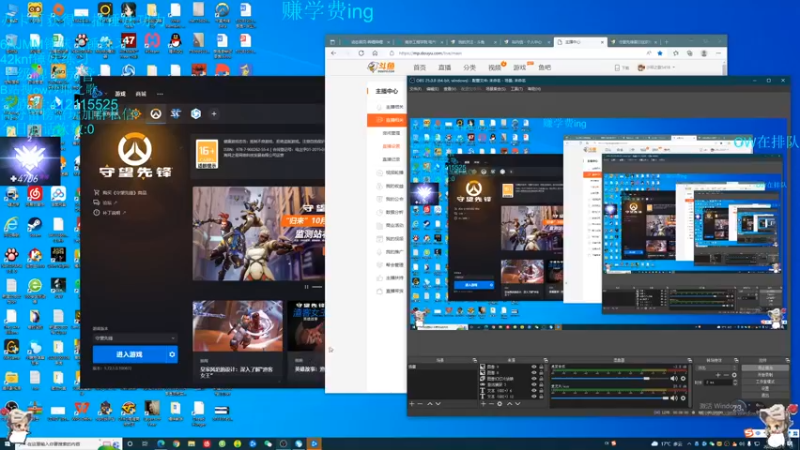Expand Douyu user account dropdown

[657, 67]
